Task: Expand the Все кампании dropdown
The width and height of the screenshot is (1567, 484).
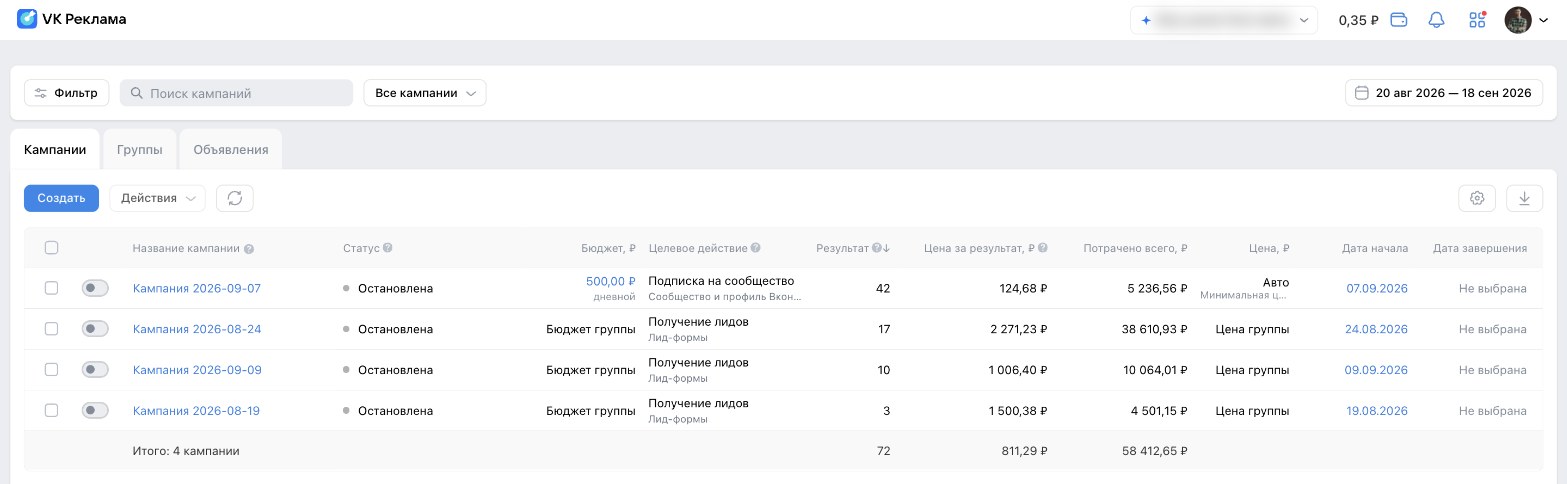Action: 425,93
